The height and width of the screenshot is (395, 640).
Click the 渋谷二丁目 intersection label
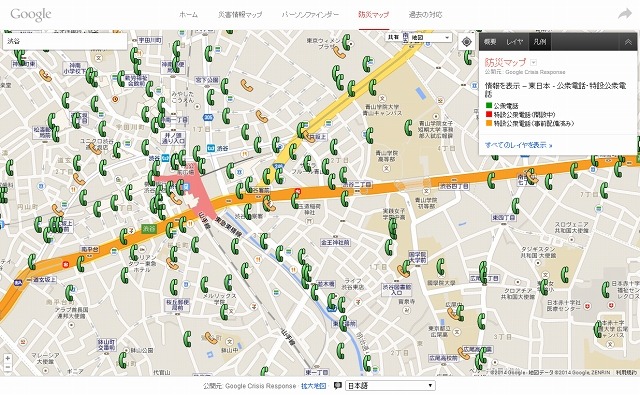coord(357,184)
